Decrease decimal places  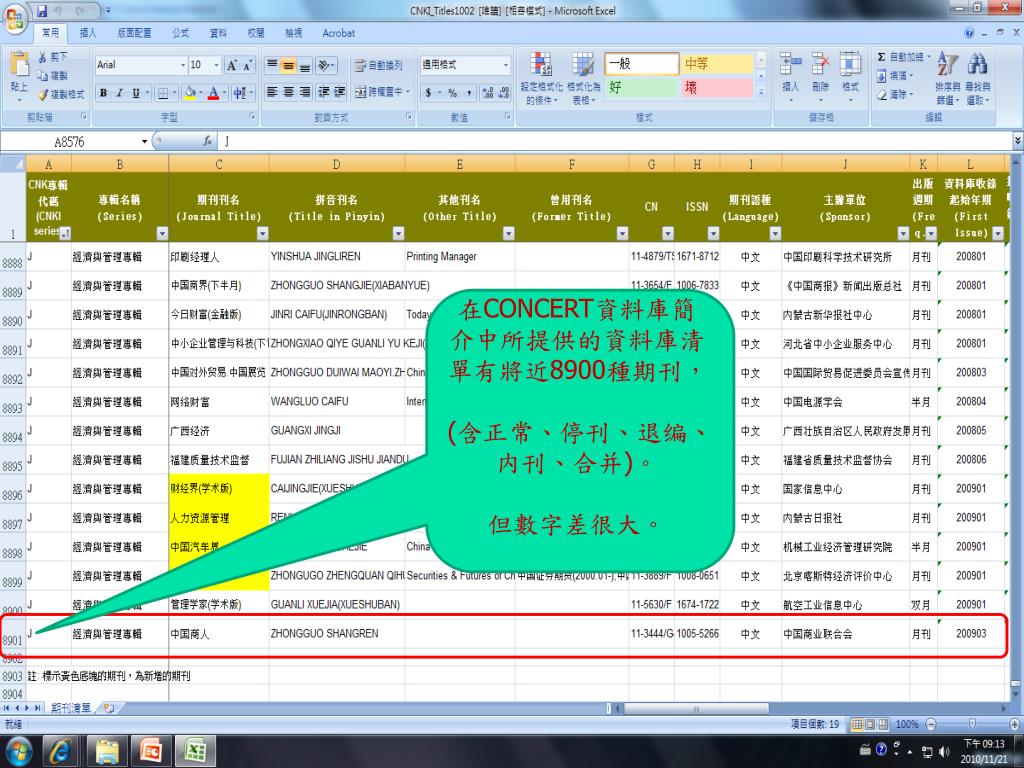[504, 93]
